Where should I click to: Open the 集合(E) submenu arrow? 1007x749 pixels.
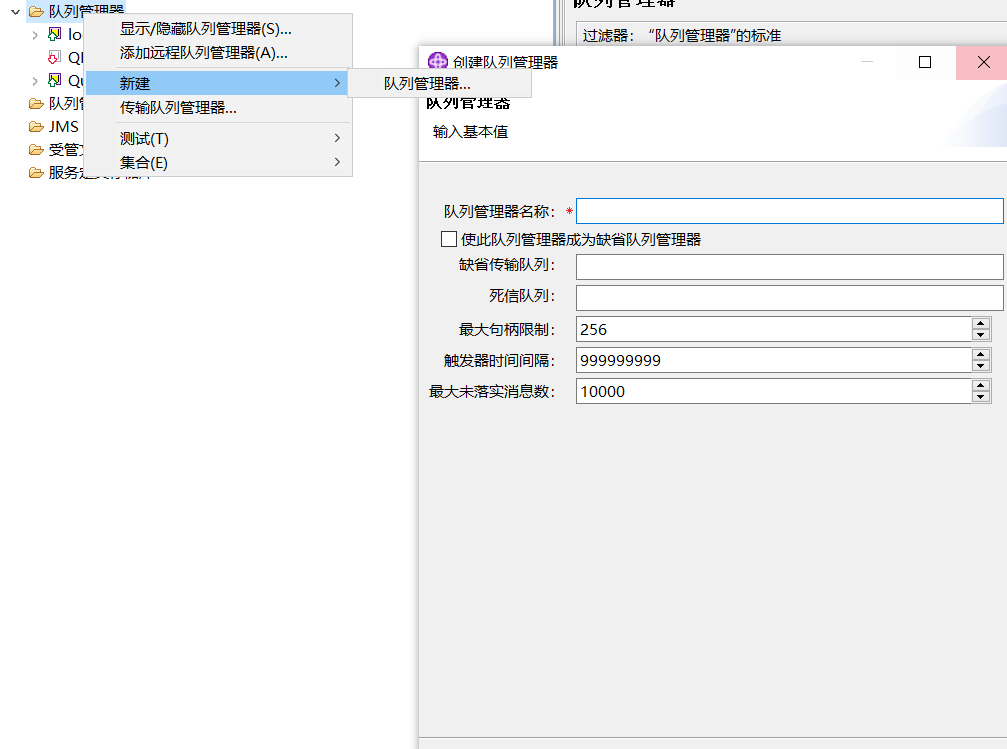pos(337,162)
